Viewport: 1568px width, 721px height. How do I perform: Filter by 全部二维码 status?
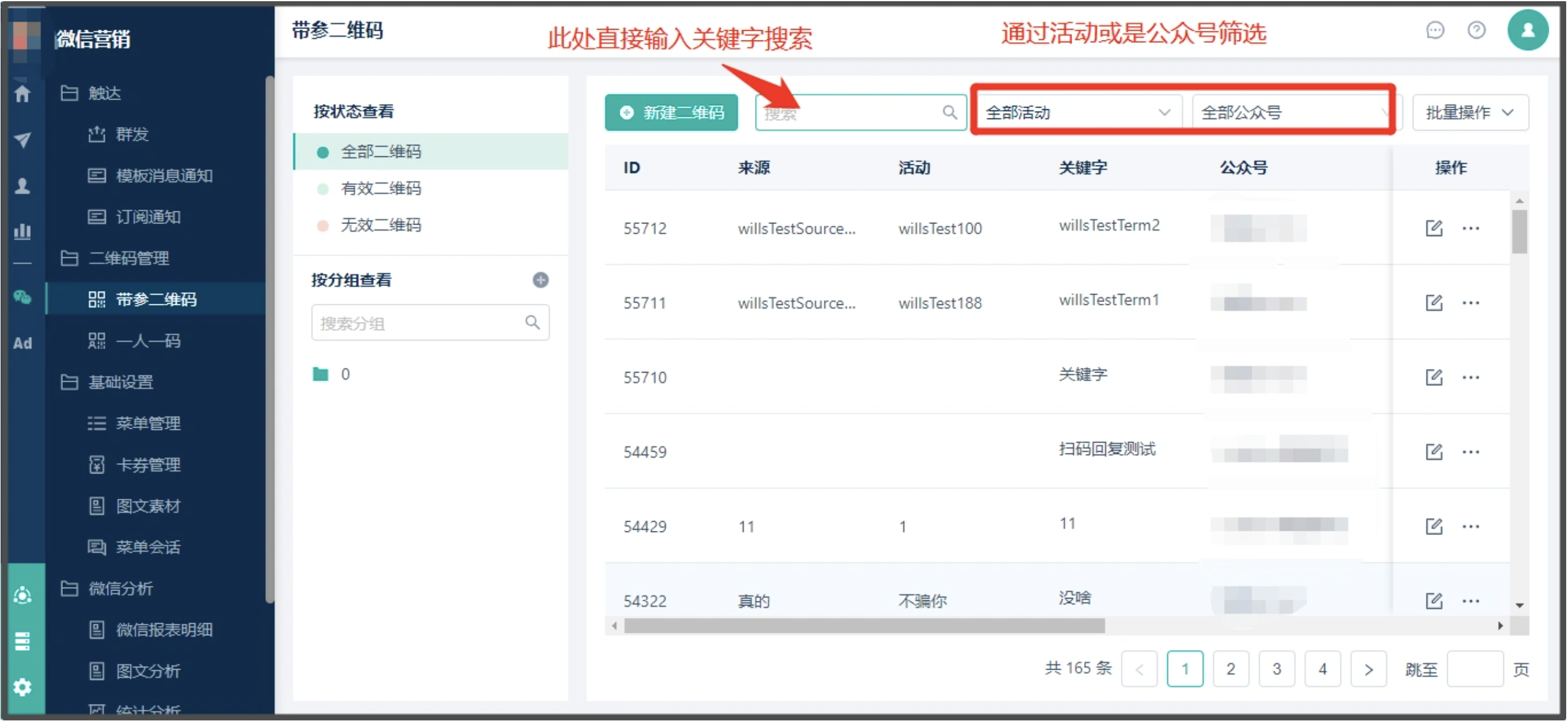tap(431, 152)
